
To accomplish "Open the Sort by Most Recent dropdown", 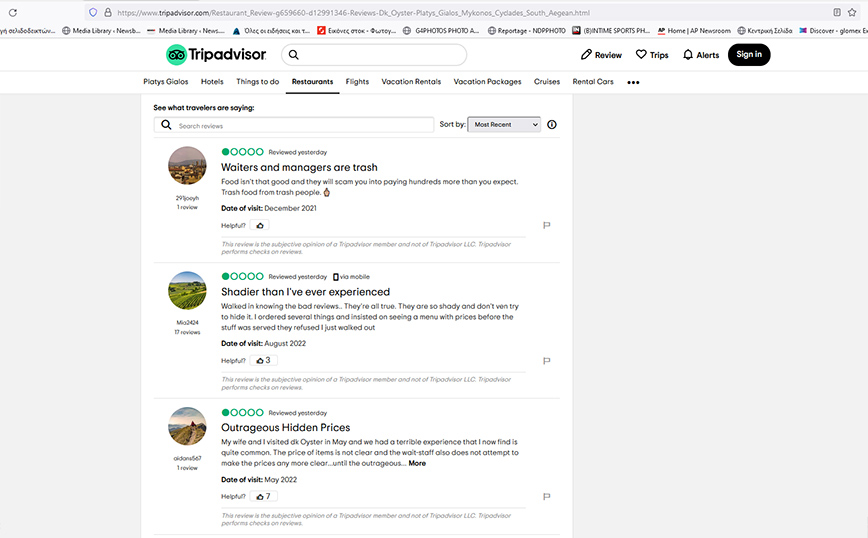I will pyautogui.click(x=505, y=125).
